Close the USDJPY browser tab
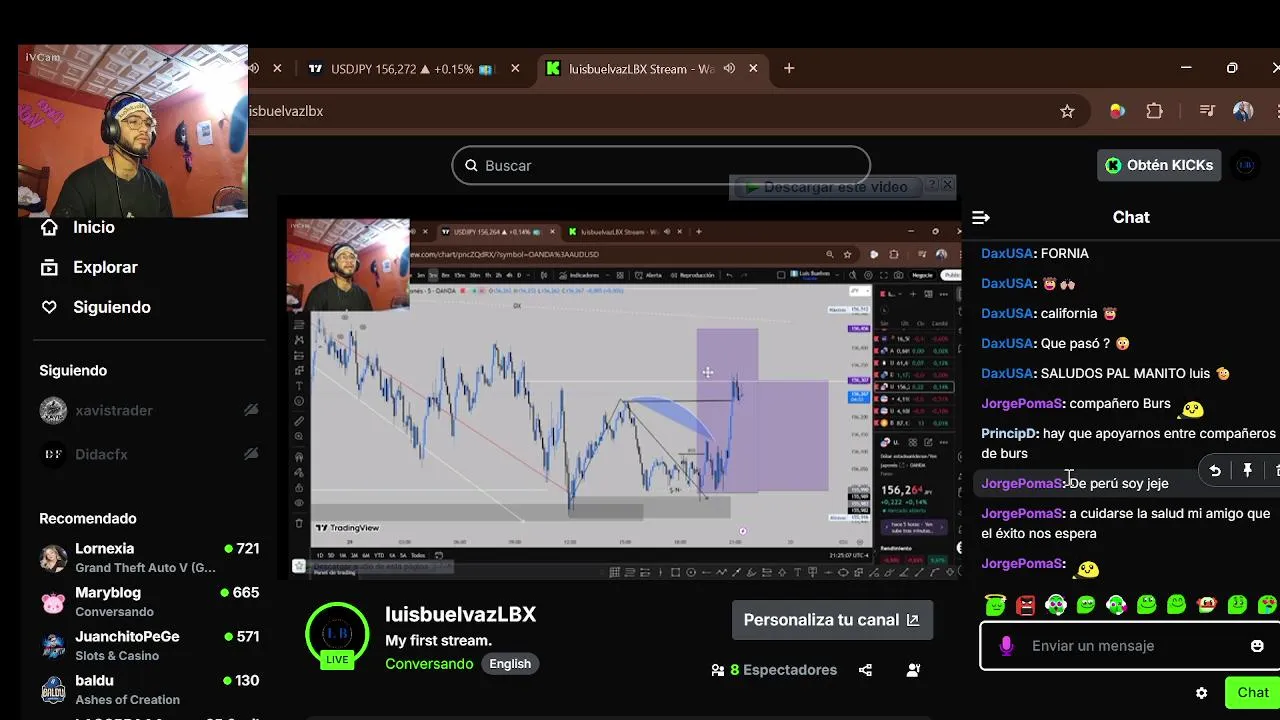 click(515, 68)
